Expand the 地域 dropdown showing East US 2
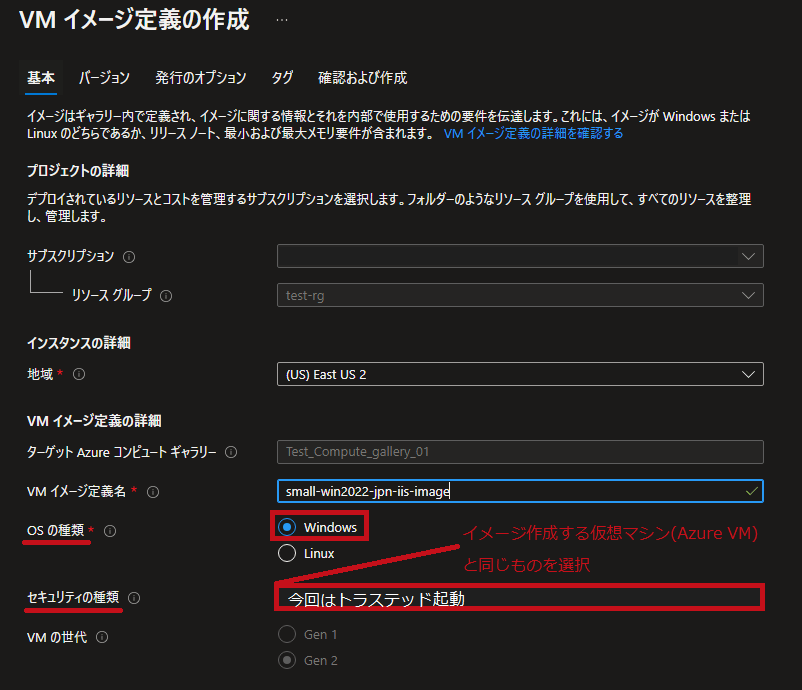Viewport: 802px width, 690px height. (520, 374)
